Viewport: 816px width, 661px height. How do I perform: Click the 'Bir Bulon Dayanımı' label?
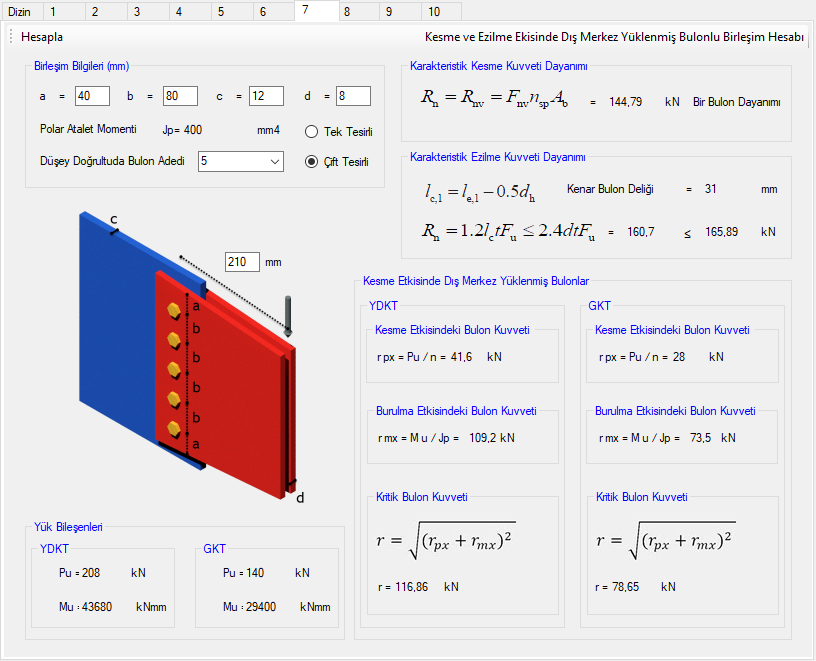[x=736, y=102]
